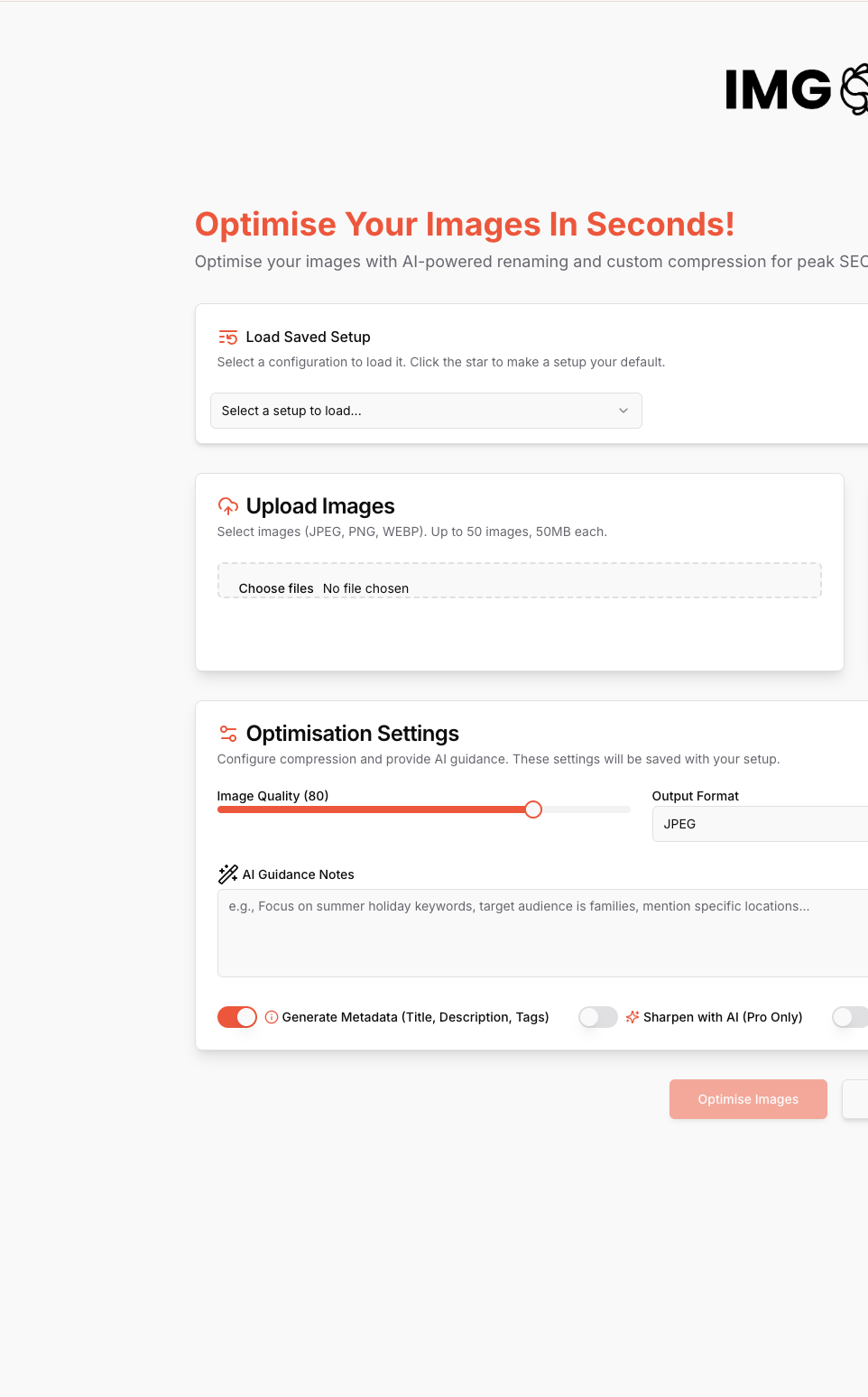Click the magic wand AI Guidance Notes icon

227,874
